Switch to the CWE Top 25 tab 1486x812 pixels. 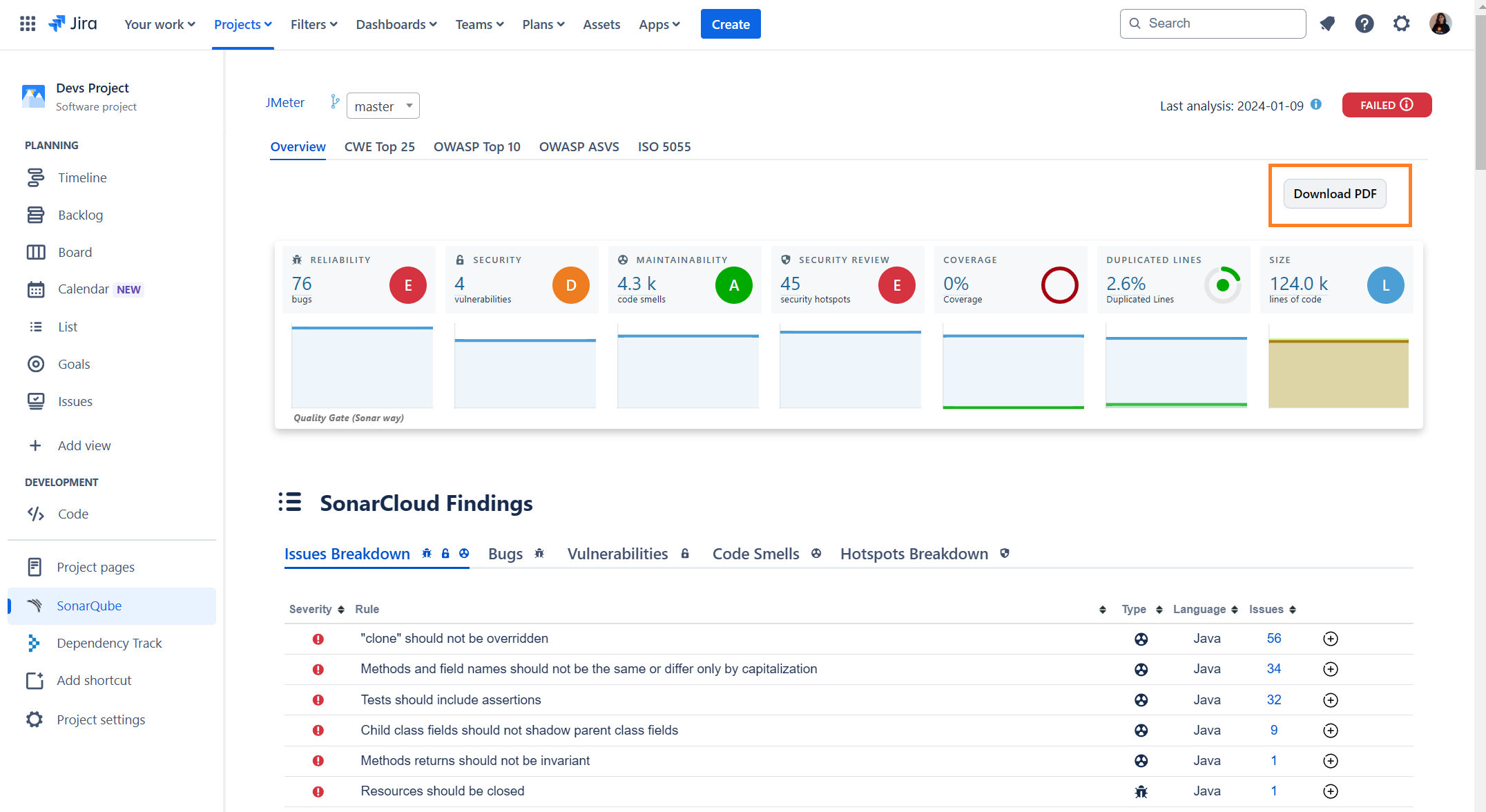380,146
